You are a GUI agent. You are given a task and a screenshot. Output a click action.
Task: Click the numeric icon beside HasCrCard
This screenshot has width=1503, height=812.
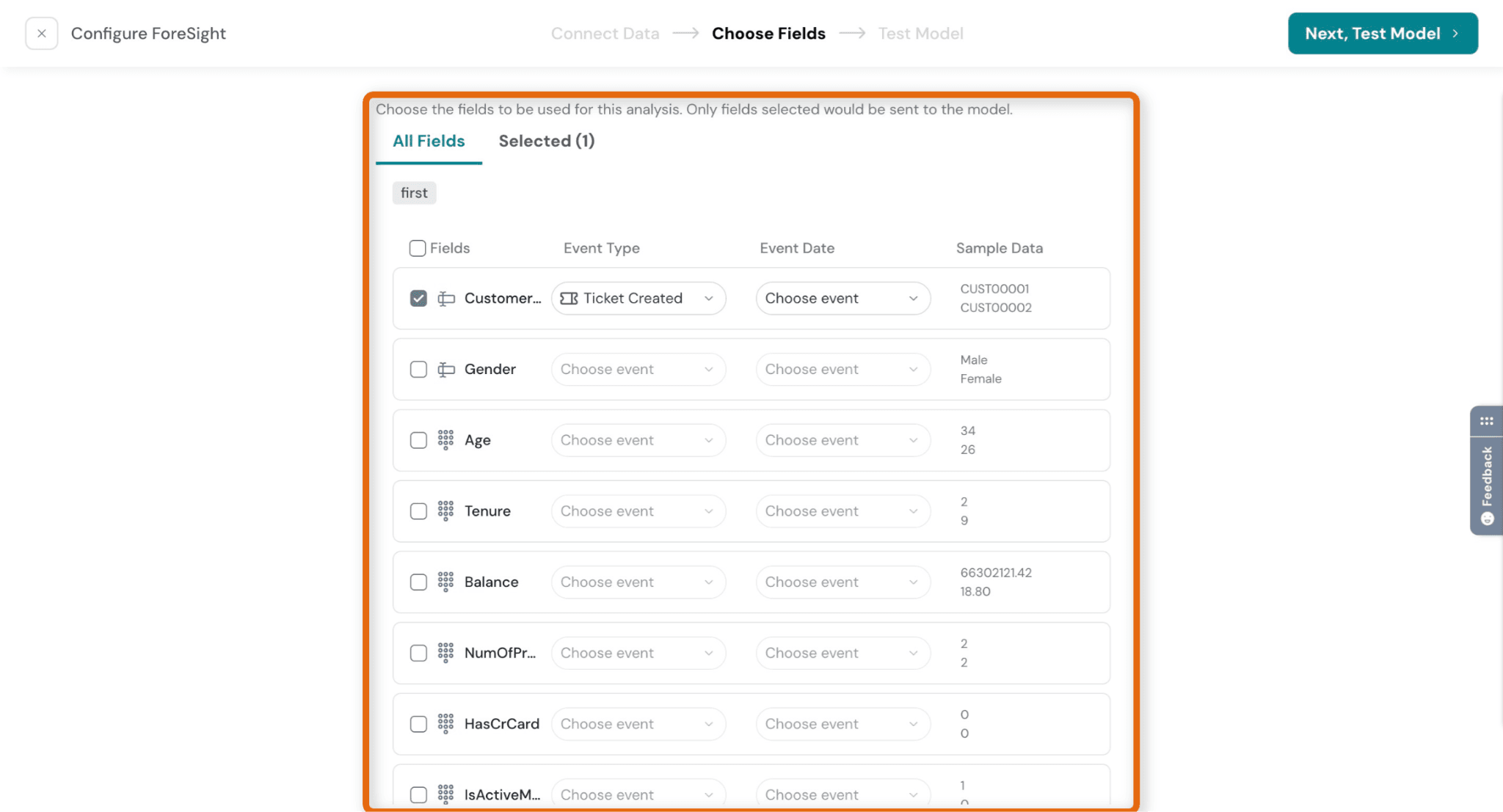[445, 724]
